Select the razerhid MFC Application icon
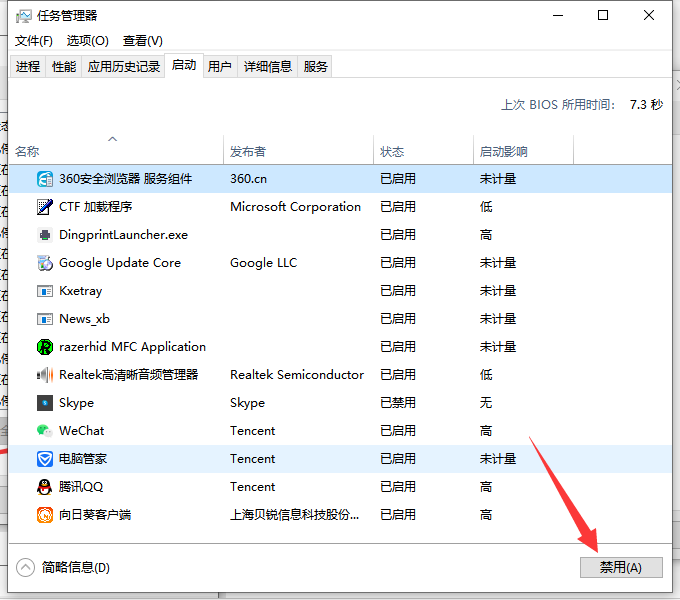 tap(45, 347)
